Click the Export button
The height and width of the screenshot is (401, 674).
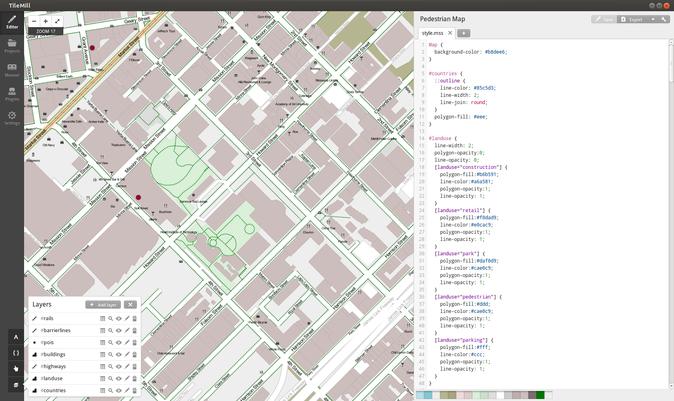tap(632, 19)
